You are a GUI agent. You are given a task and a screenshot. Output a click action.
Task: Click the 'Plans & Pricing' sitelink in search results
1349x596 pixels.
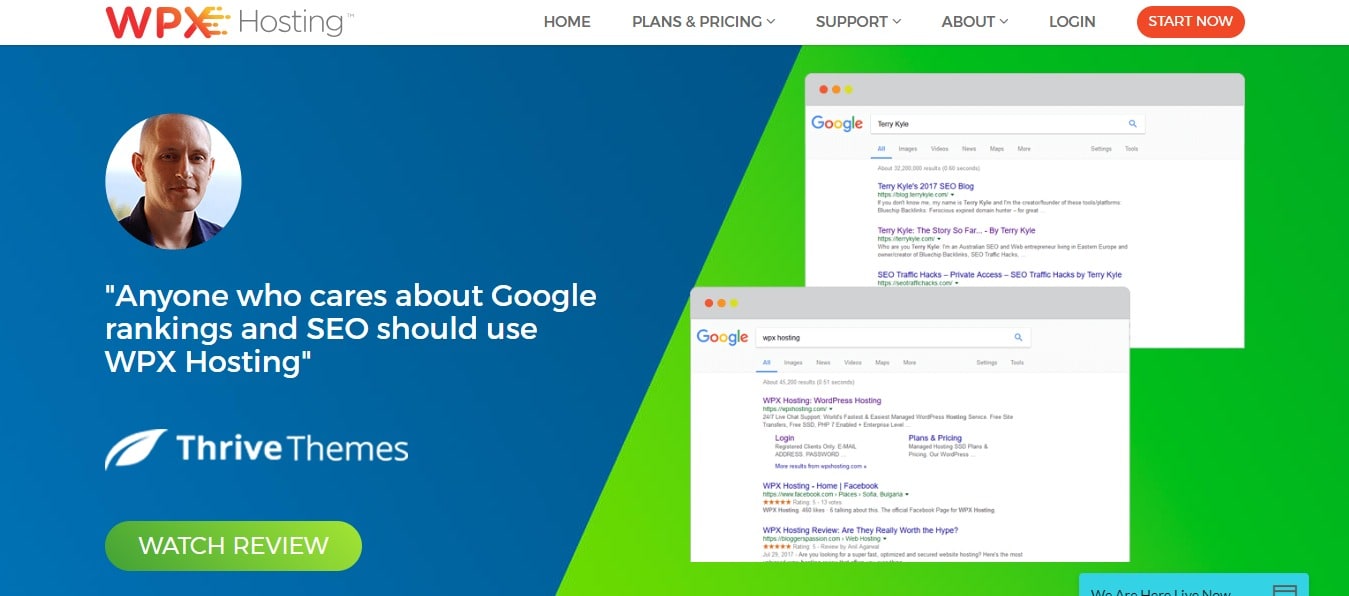pyautogui.click(x=935, y=438)
